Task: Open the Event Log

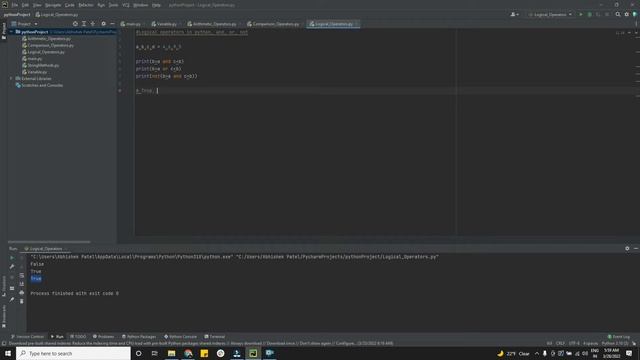Action: point(619,337)
